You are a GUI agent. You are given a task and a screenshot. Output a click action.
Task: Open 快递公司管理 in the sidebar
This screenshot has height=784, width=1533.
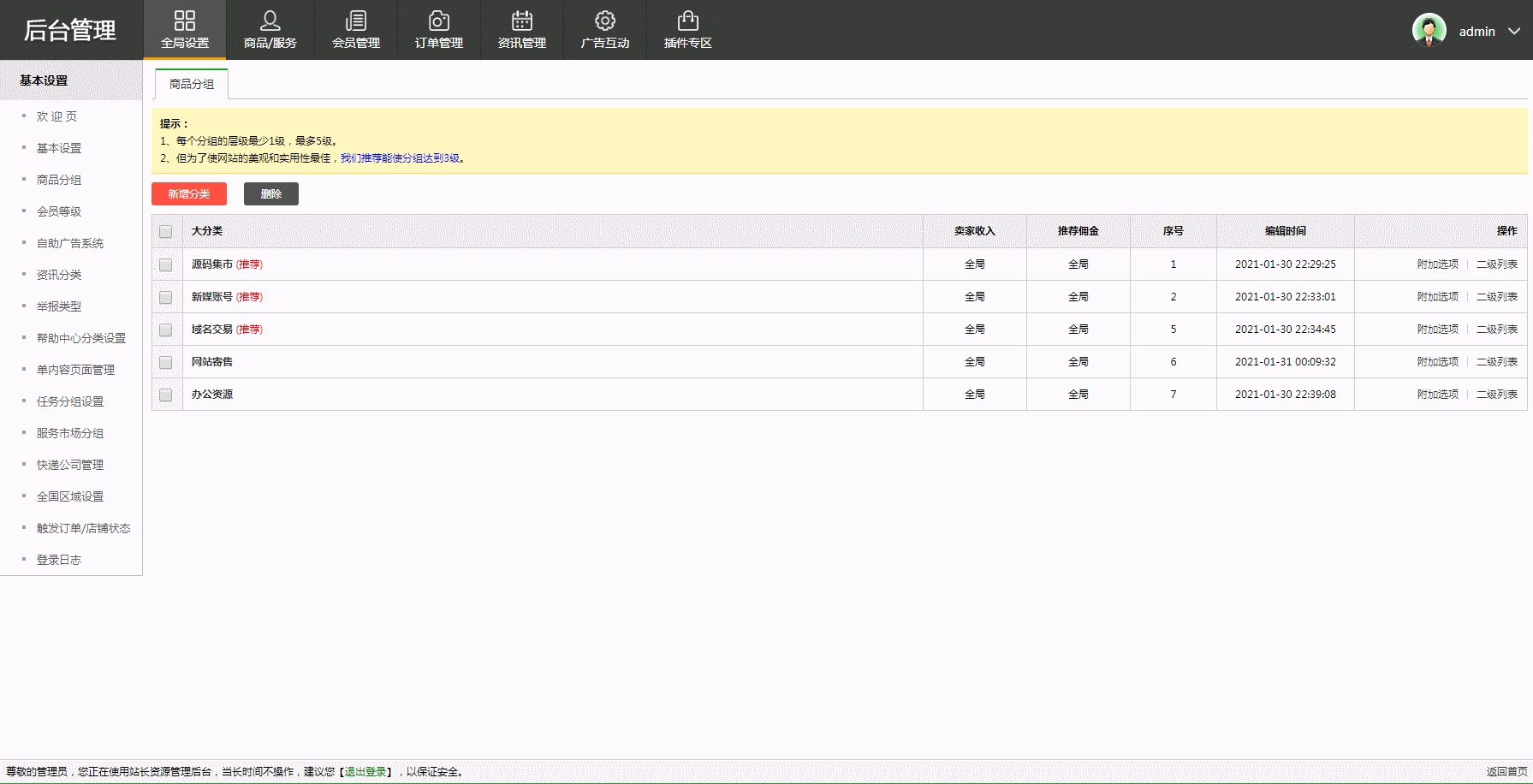(70, 465)
